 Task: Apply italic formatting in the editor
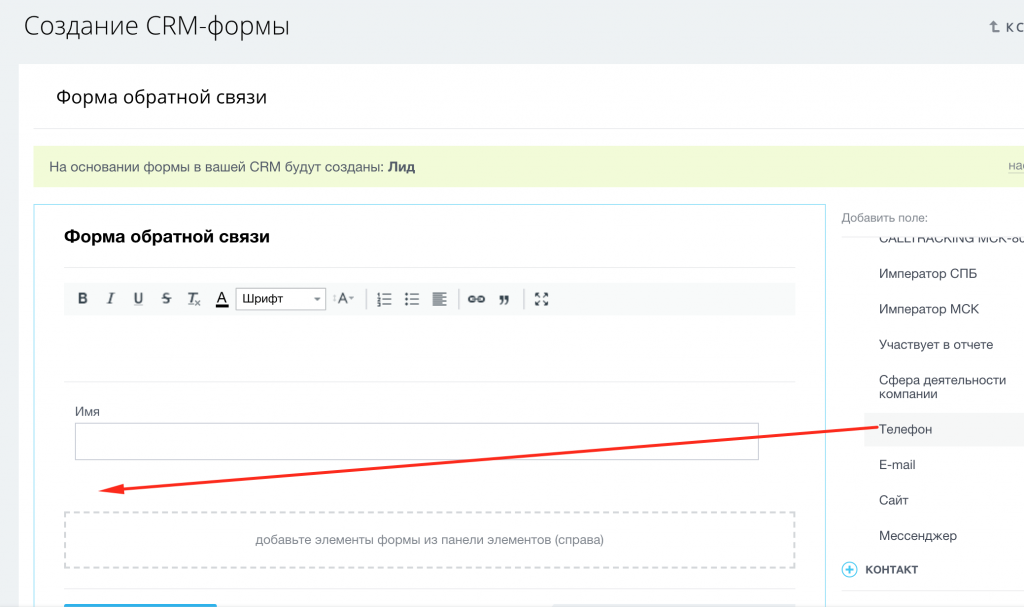(x=110, y=298)
